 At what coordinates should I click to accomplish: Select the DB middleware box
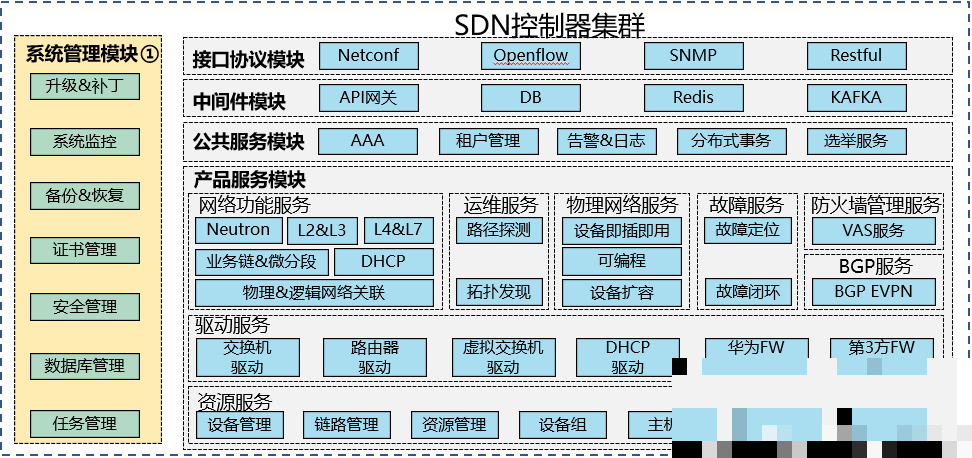[x=531, y=98]
